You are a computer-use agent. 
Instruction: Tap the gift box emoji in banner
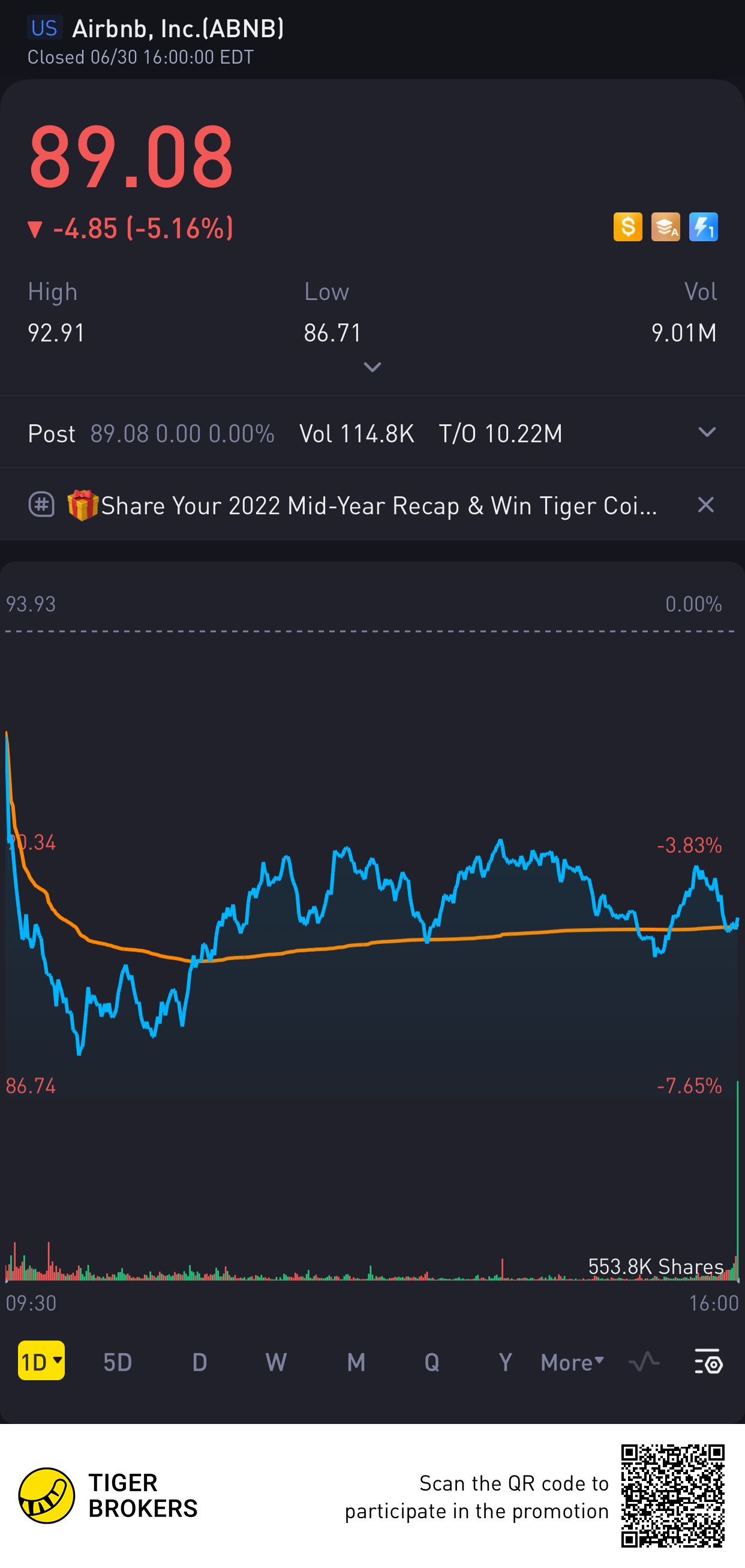83,505
